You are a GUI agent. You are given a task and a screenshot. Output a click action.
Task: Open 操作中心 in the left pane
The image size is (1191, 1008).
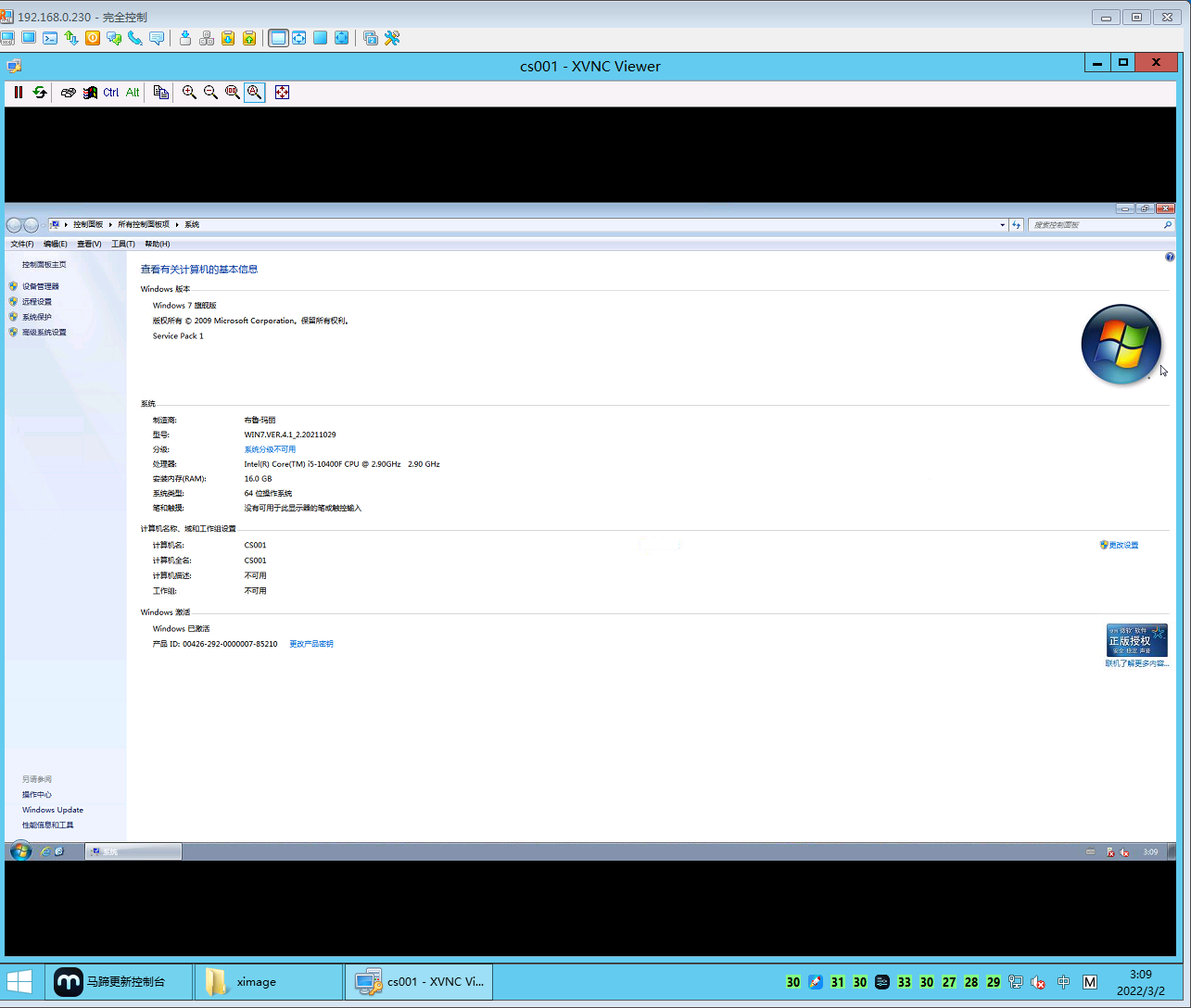37,795
